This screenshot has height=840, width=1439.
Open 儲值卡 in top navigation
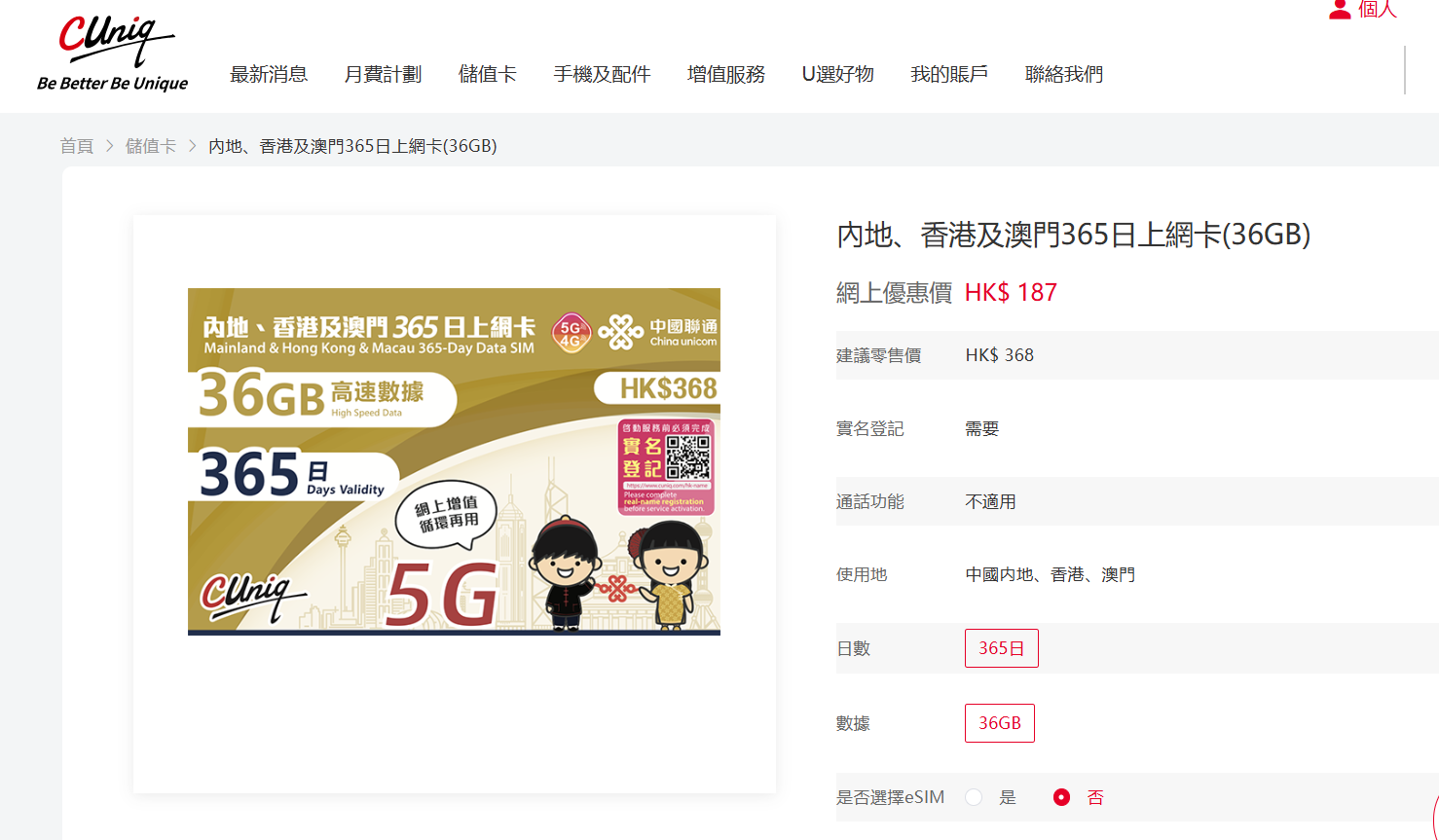(x=488, y=74)
